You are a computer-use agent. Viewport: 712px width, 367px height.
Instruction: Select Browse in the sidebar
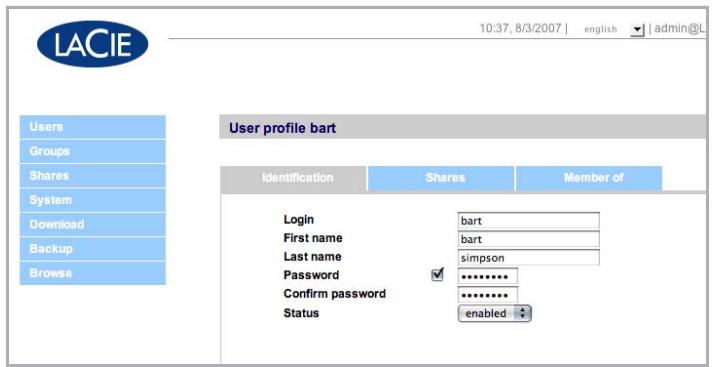tap(93, 273)
